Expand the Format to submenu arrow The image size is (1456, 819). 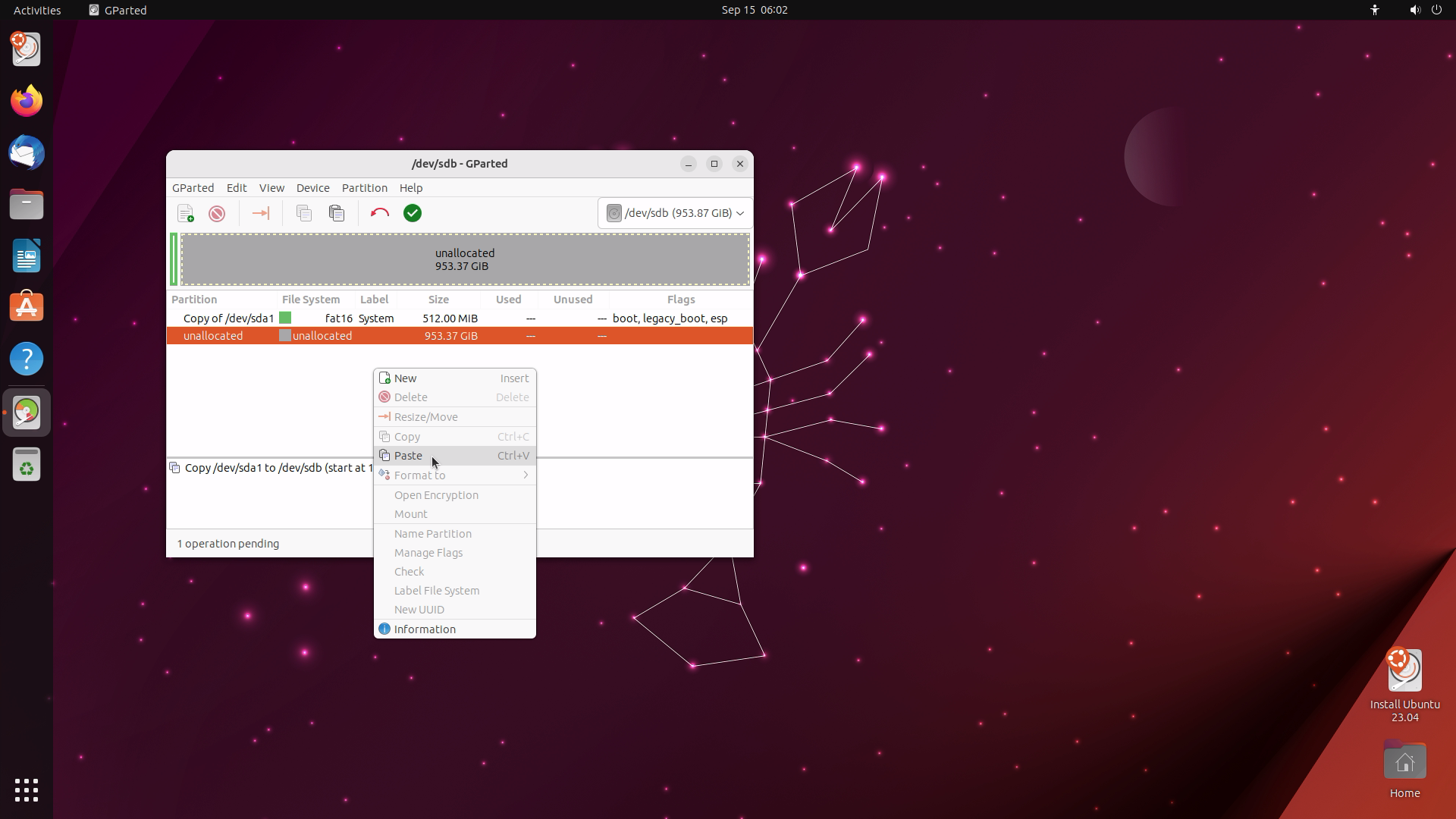[x=526, y=475]
